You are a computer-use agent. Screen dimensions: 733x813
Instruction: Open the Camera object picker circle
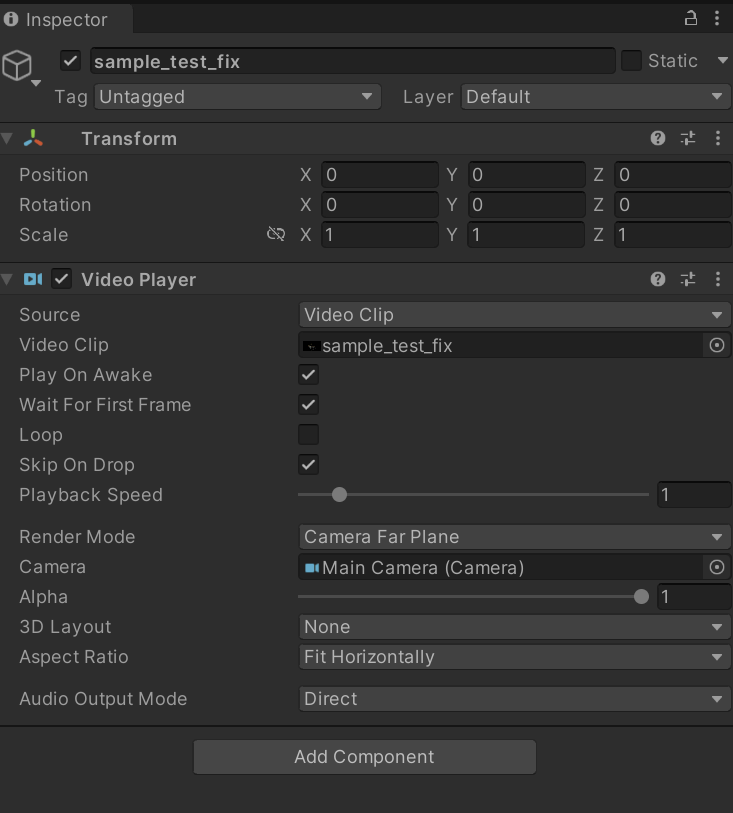(717, 567)
